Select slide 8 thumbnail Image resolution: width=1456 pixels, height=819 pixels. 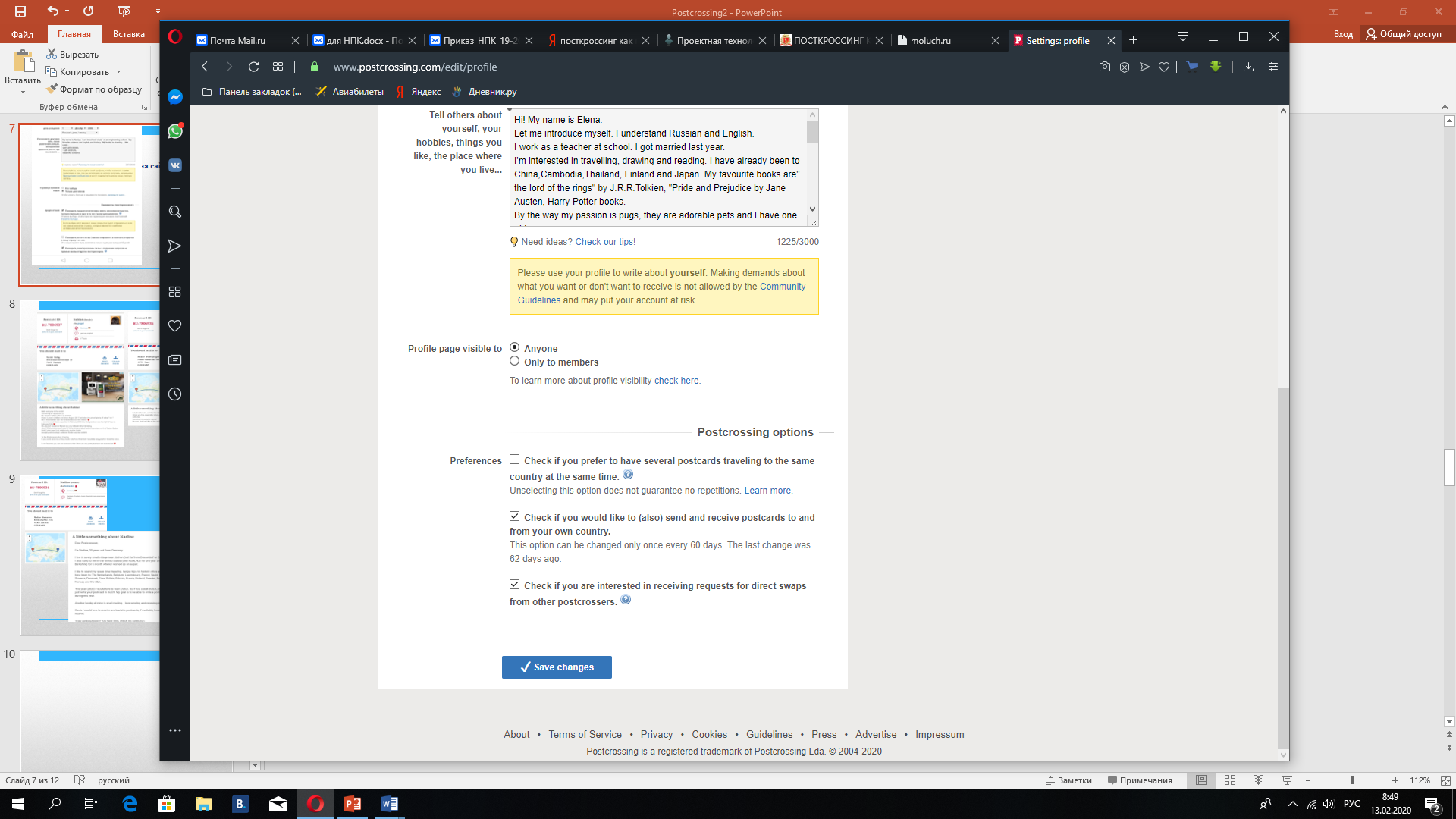coord(89,379)
